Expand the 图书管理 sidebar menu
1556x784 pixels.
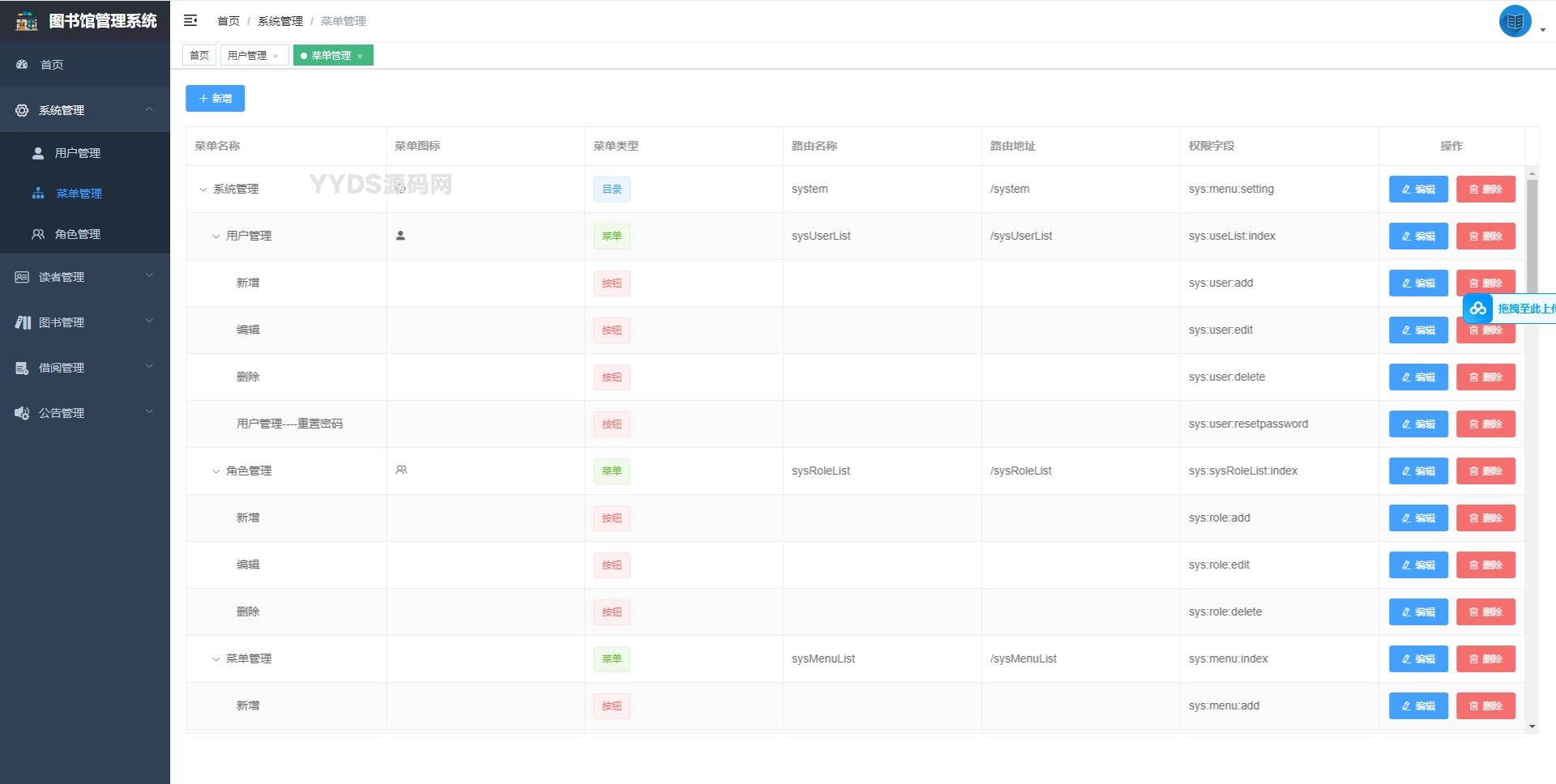(x=84, y=322)
